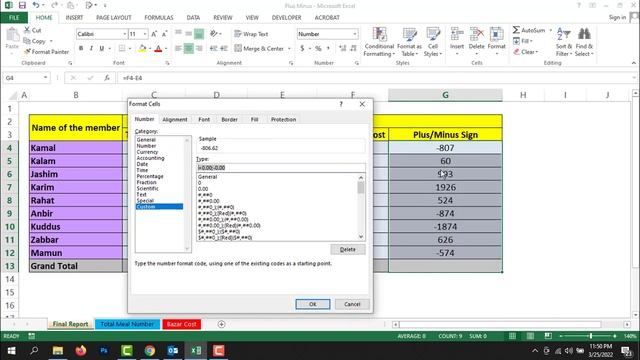Apply the Comma Style icon
This screenshot has width=640, height=360.
coord(328,49)
